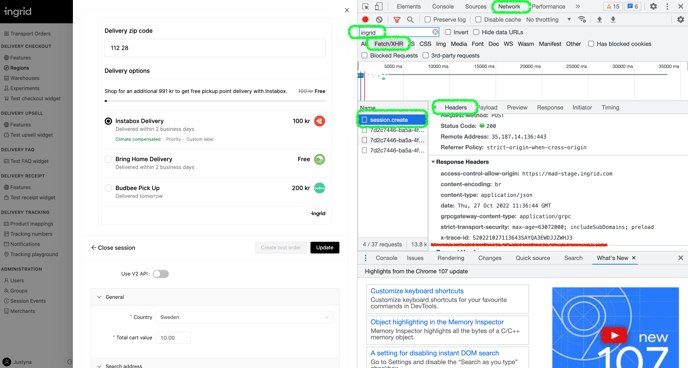Select the session.create request row

pyautogui.click(x=393, y=120)
